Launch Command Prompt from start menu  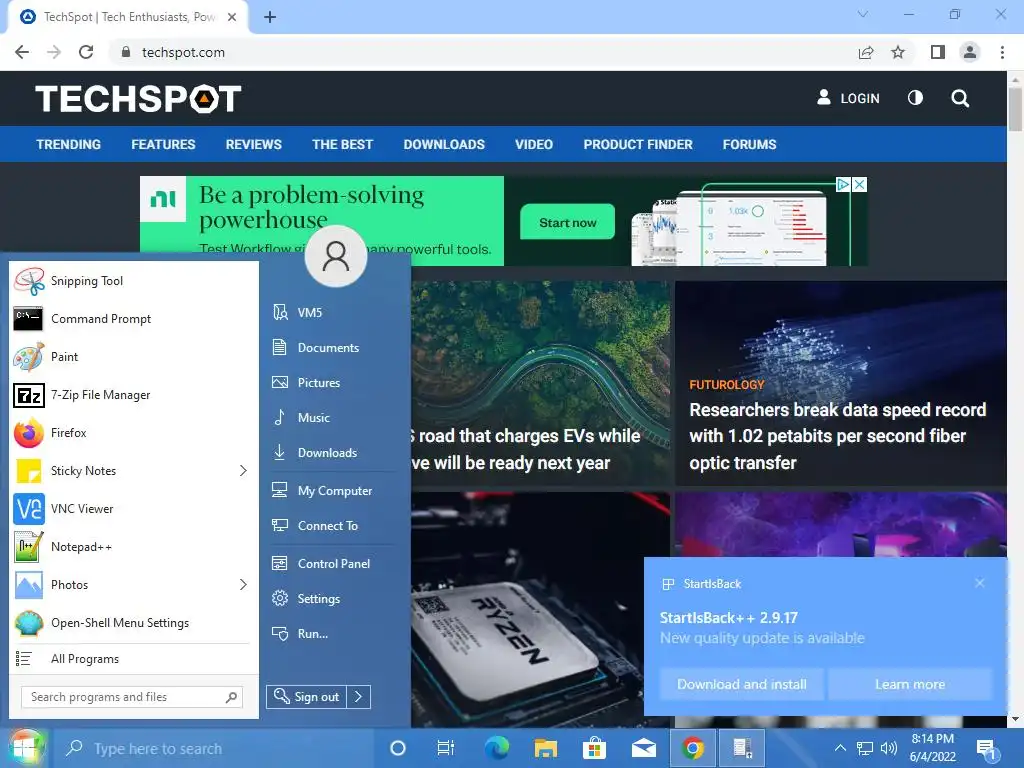tap(133, 319)
